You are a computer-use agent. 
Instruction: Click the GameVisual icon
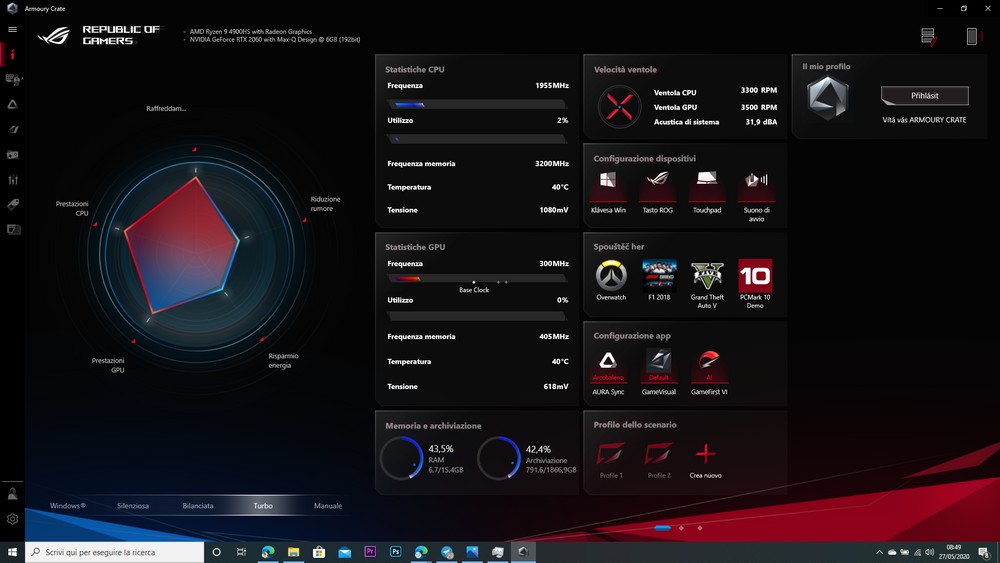point(658,363)
